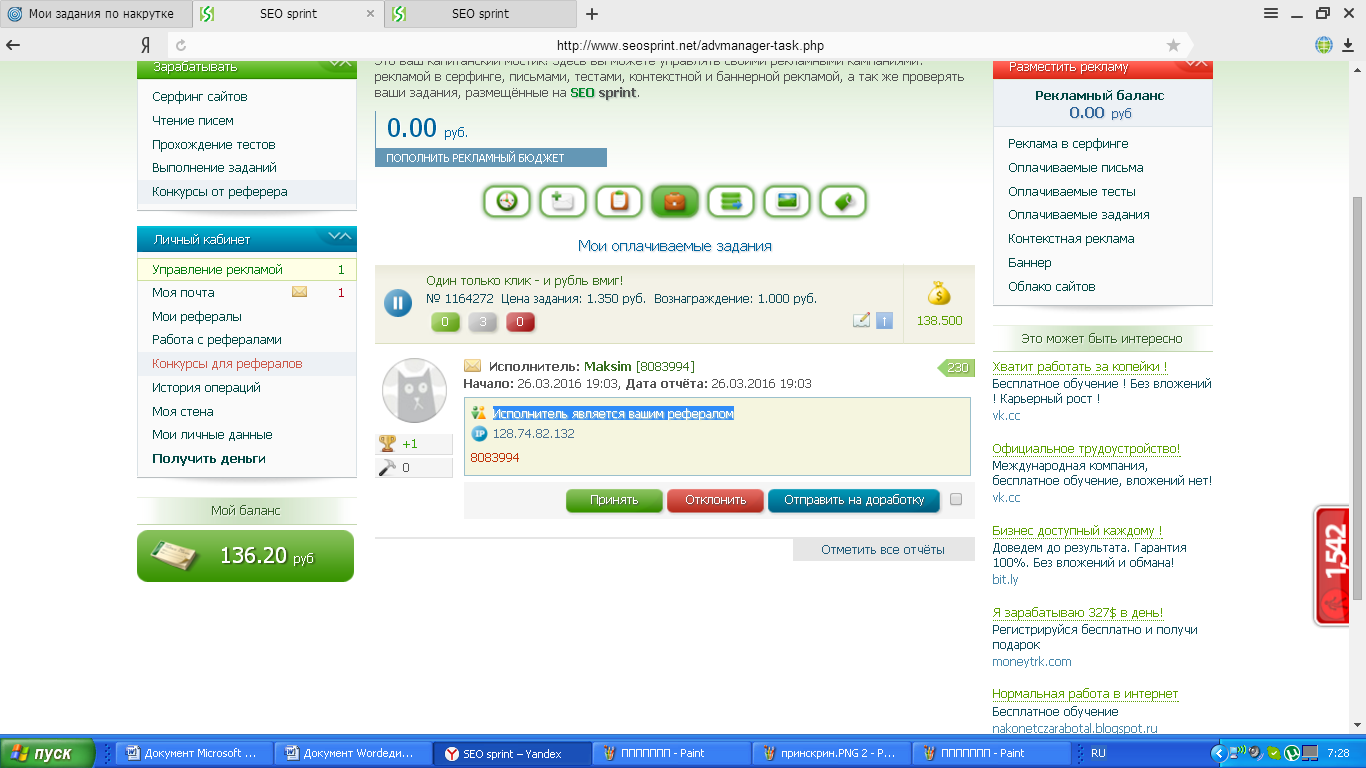
Task: Open a new browser tab
Action: (x=592, y=14)
